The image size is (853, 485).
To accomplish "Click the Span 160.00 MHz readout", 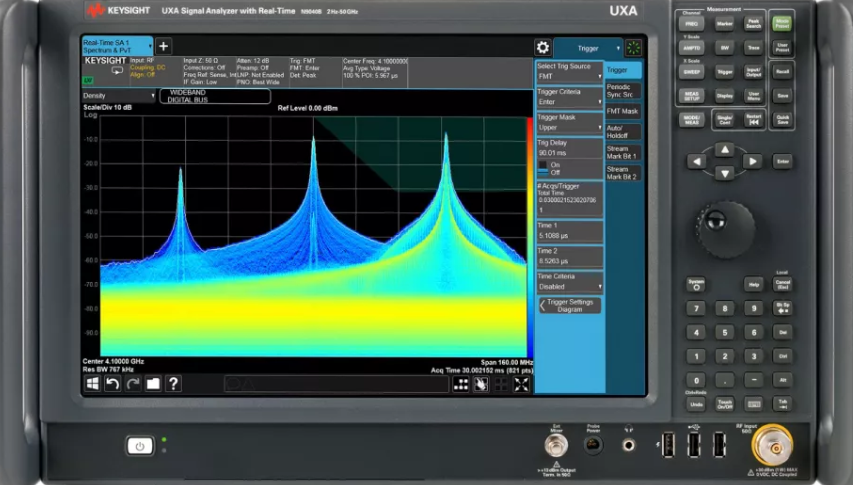I will [506, 362].
